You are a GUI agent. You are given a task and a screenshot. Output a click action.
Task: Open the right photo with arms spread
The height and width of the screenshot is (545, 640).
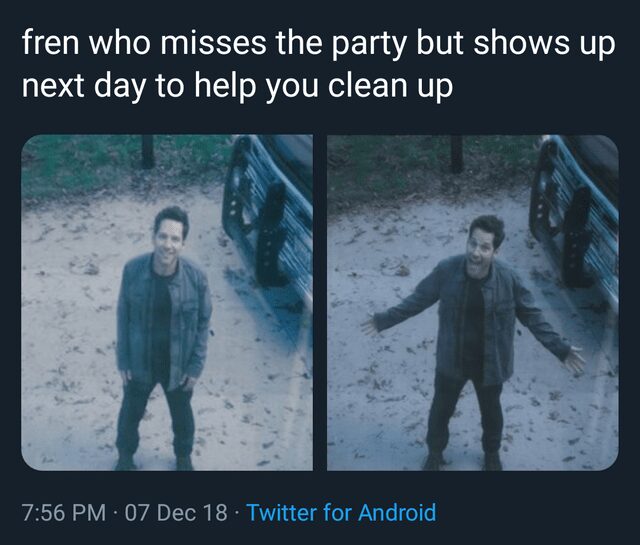[x=473, y=303]
